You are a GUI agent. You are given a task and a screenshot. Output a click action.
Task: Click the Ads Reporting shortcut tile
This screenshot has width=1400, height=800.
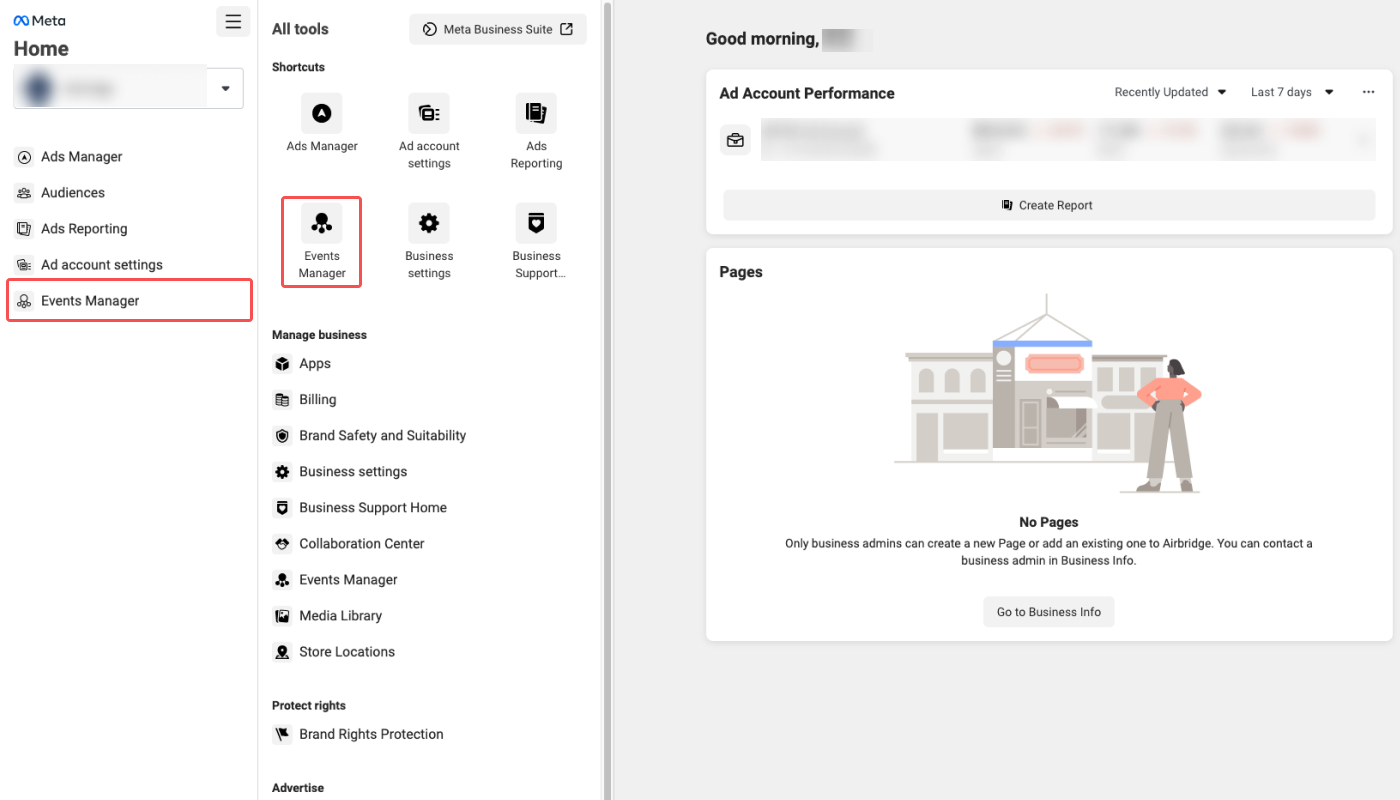click(536, 132)
